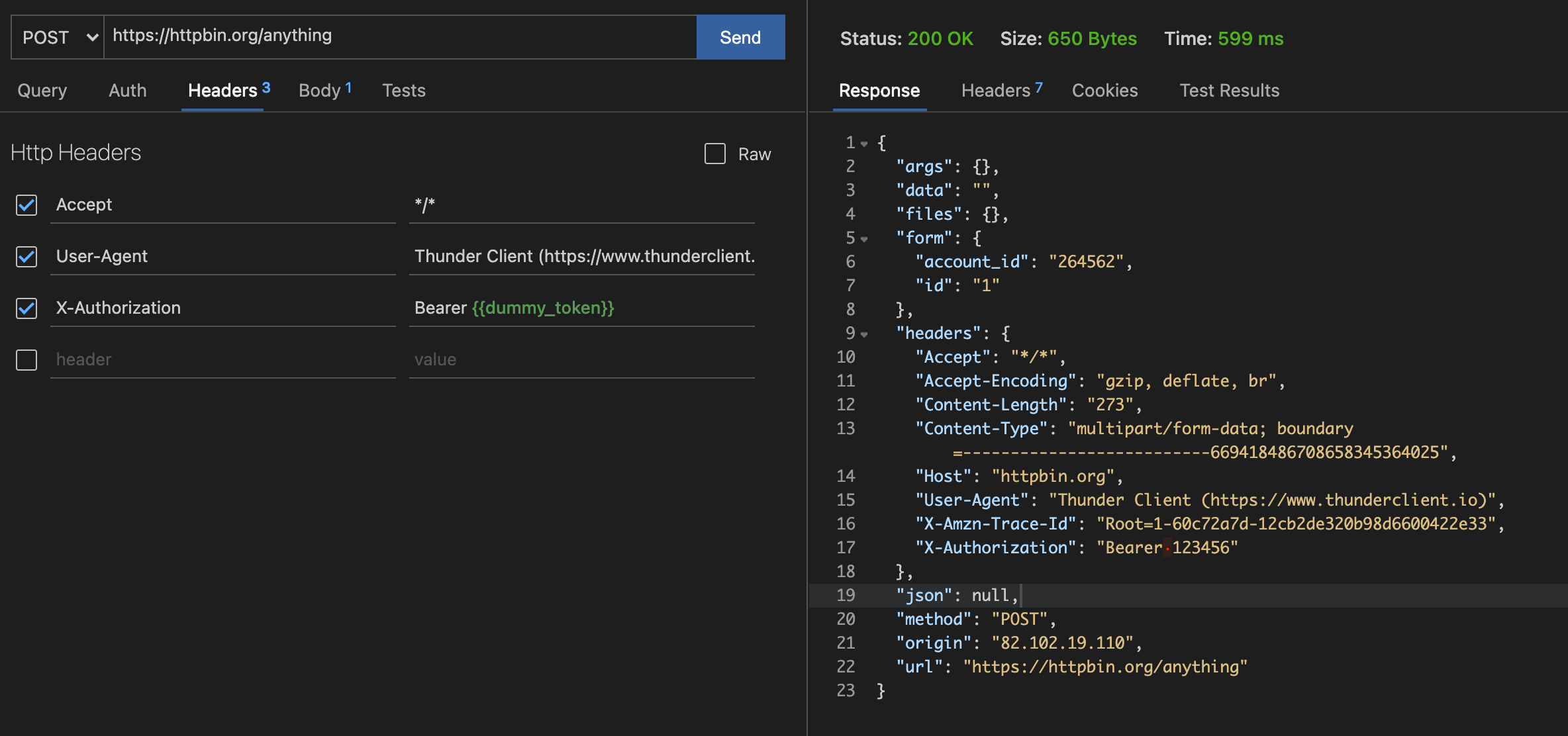Switch to the Tests tab

(x=403, y=91)
